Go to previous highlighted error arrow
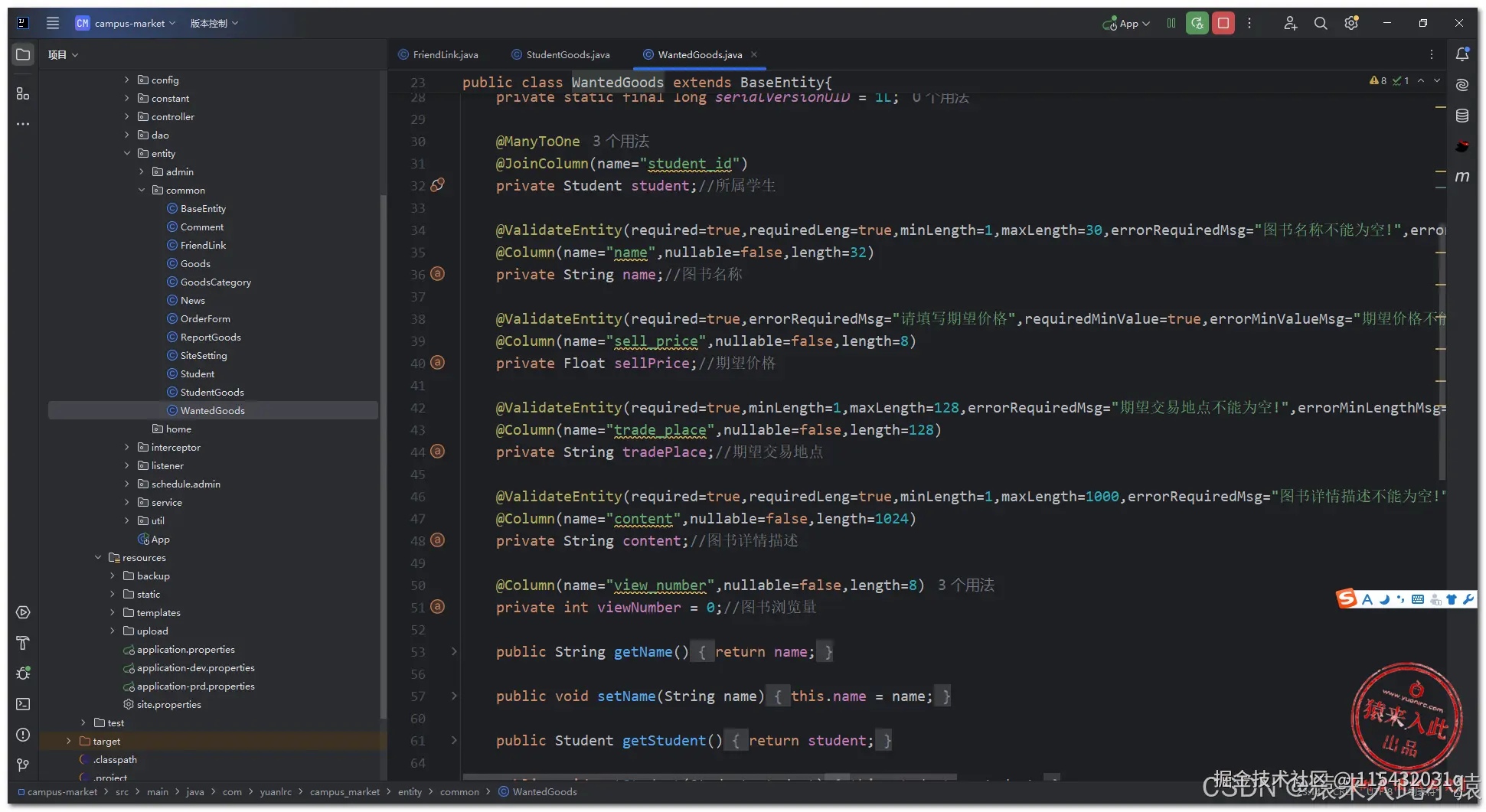The height and width of the screenshot is (812, 1486). pos(1421,80)
